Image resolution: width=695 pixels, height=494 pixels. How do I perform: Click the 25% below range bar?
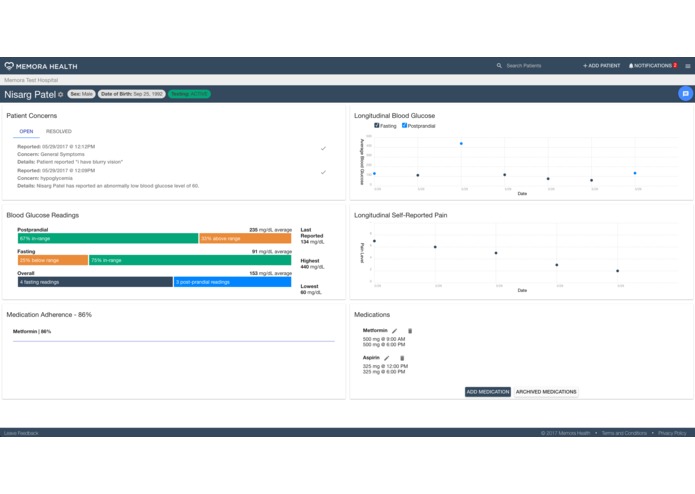(x=53, y=260)
